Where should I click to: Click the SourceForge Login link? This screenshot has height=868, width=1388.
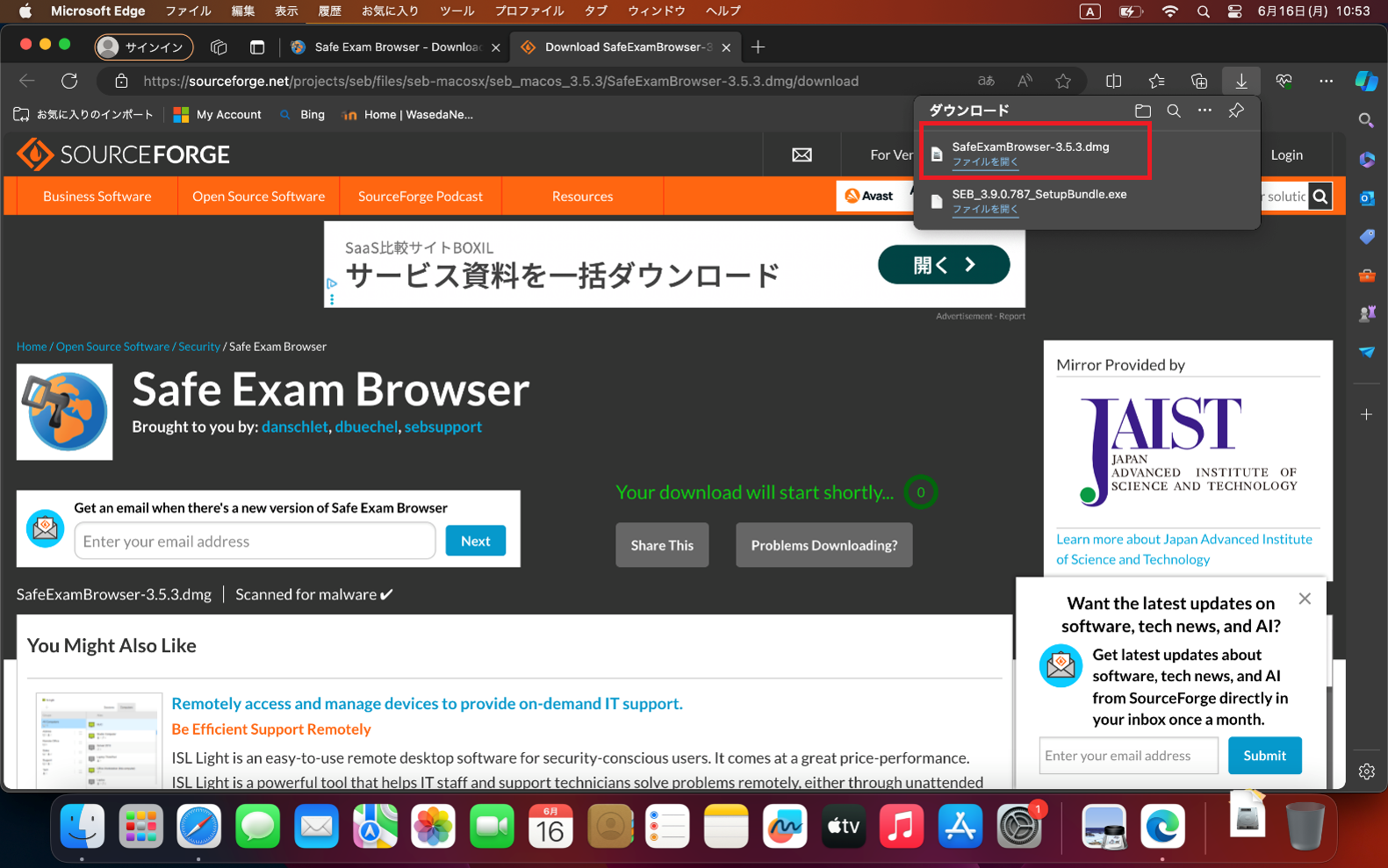point(1287,154)
